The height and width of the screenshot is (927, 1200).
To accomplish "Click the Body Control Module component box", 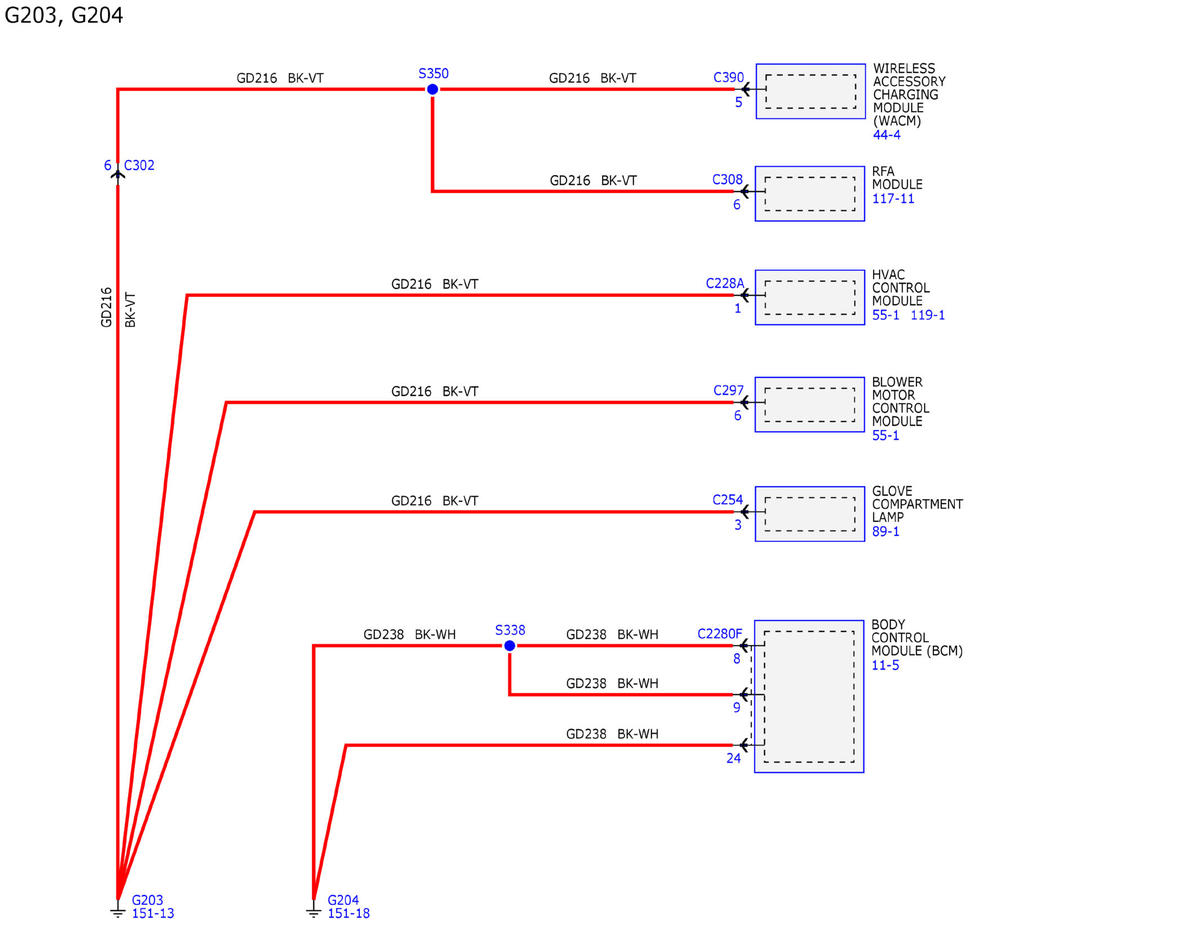I will [809, 696].
